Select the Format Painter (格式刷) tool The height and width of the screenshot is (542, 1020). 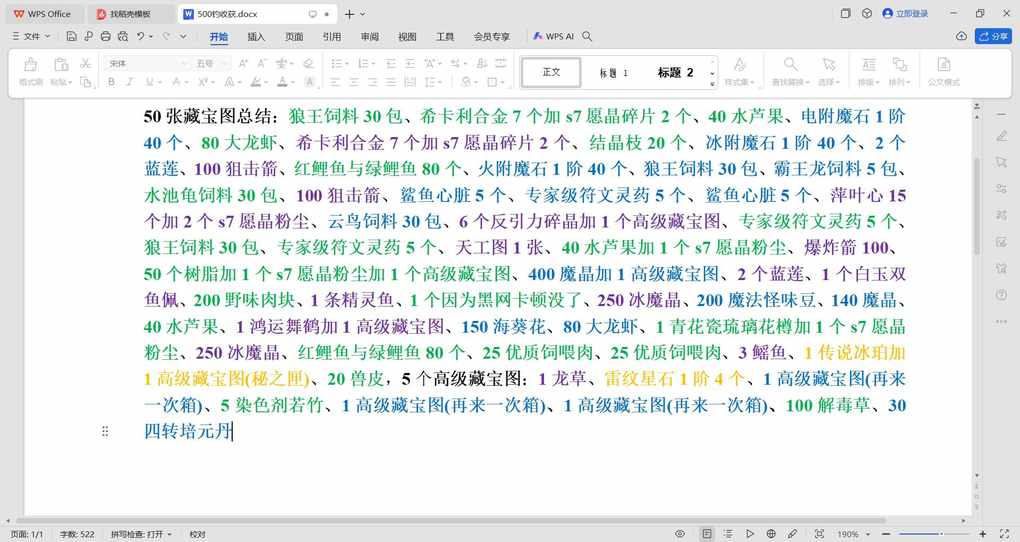31,70
